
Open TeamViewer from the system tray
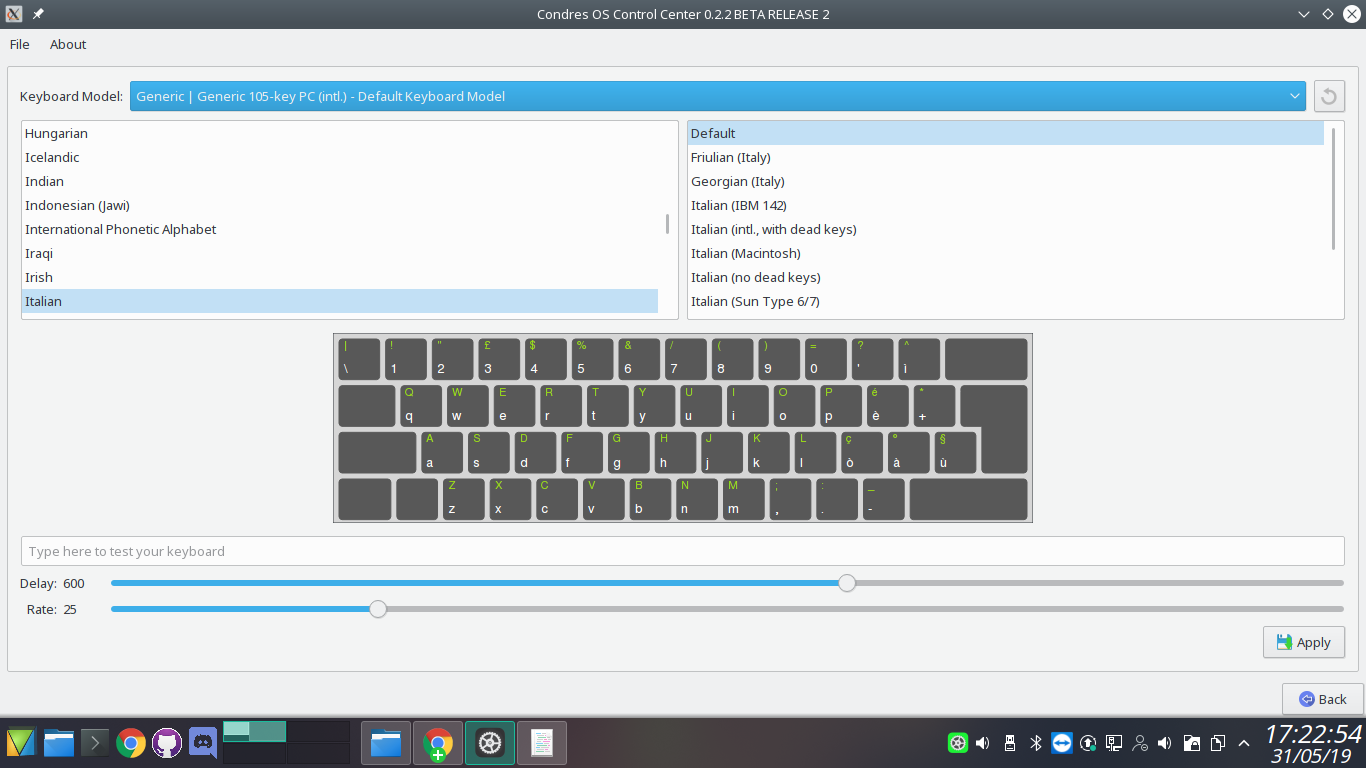[1062, 743]
